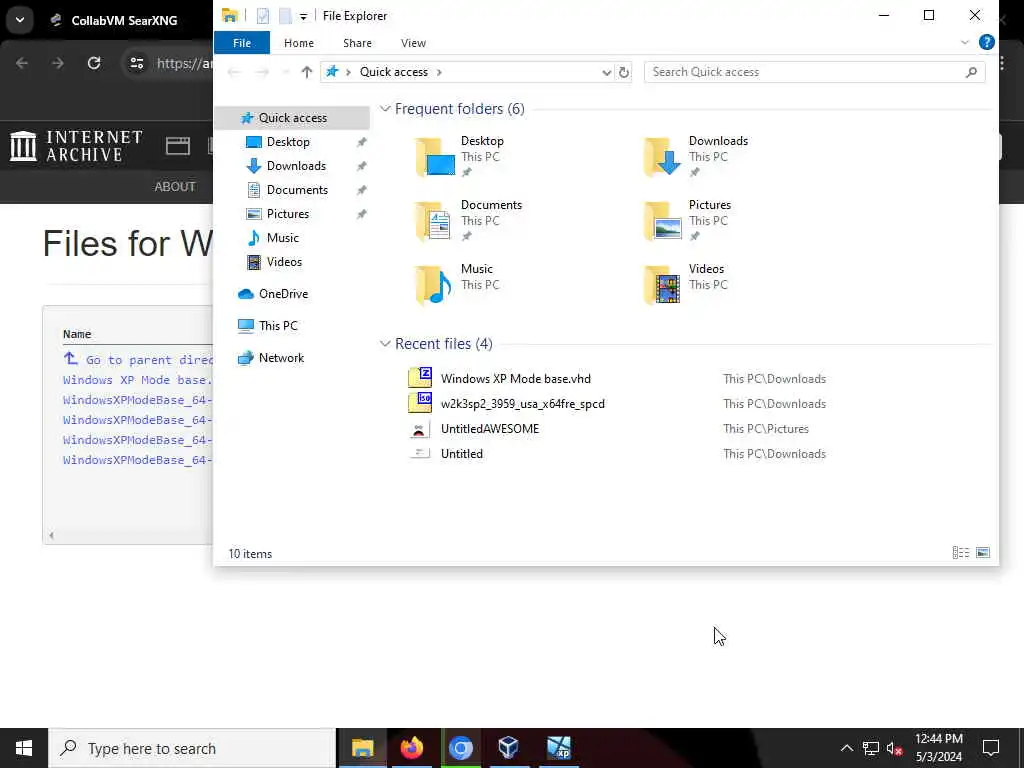Go up one level with up arrow
The width and height of the screenshot is (1024, 768).
pos(306,72)
